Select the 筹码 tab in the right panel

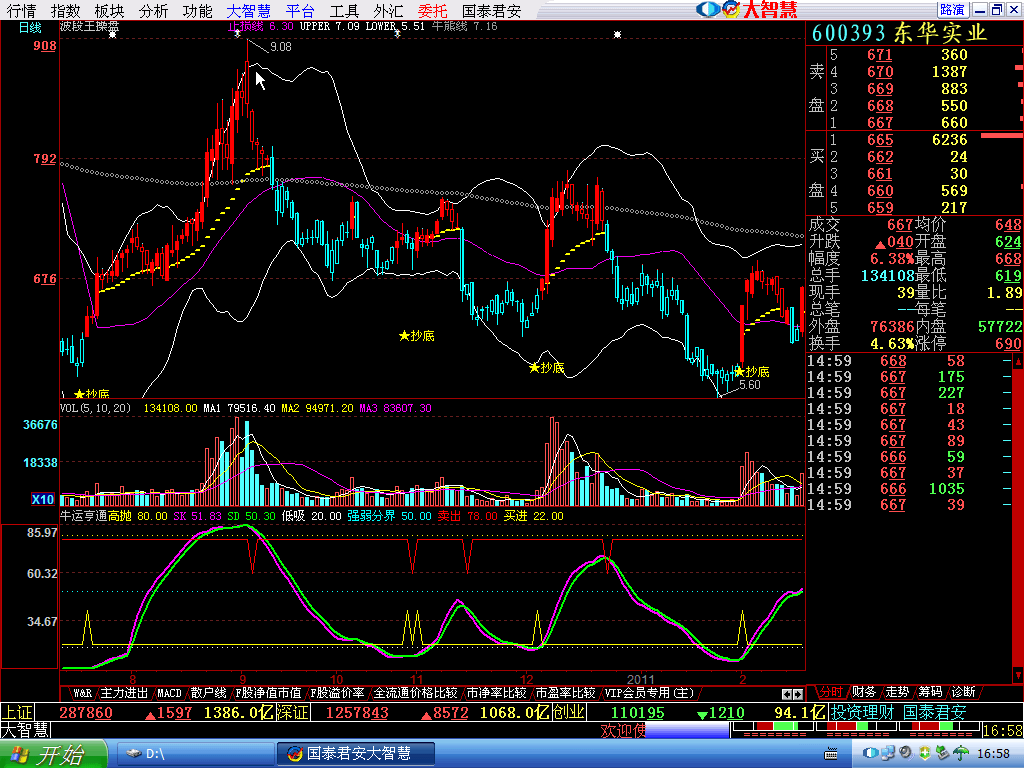(x=930, y=692)
